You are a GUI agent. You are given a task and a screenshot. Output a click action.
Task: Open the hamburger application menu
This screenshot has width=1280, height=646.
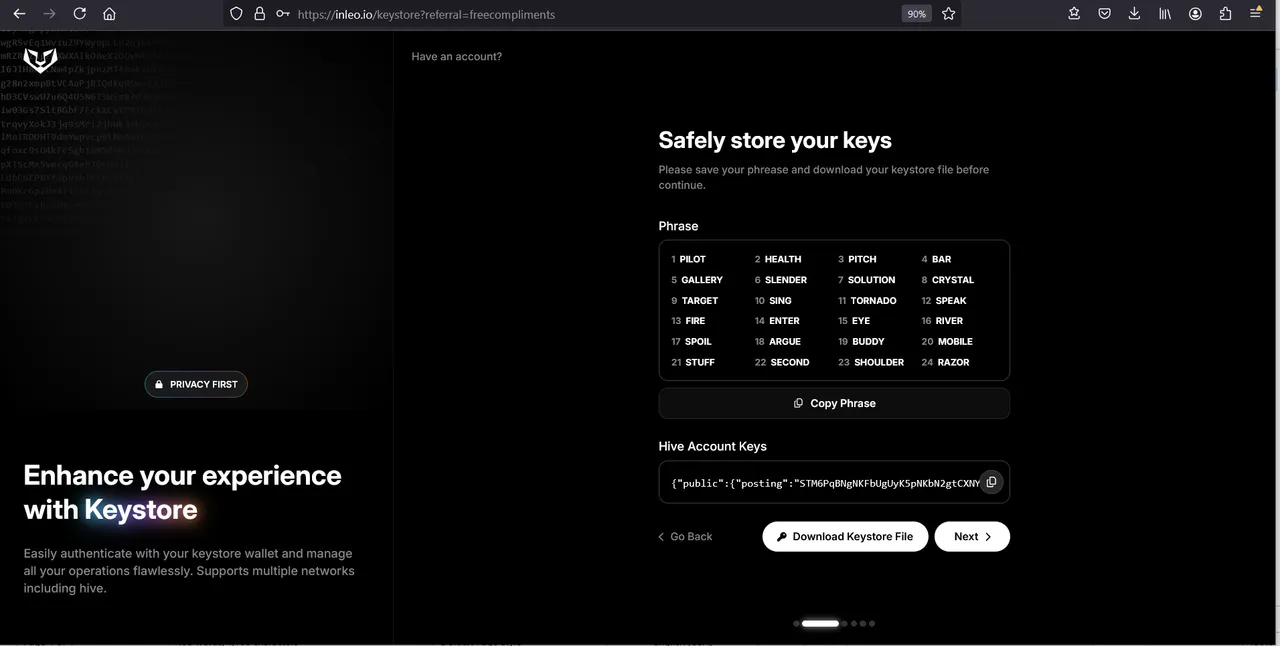tap(1256, 14)
